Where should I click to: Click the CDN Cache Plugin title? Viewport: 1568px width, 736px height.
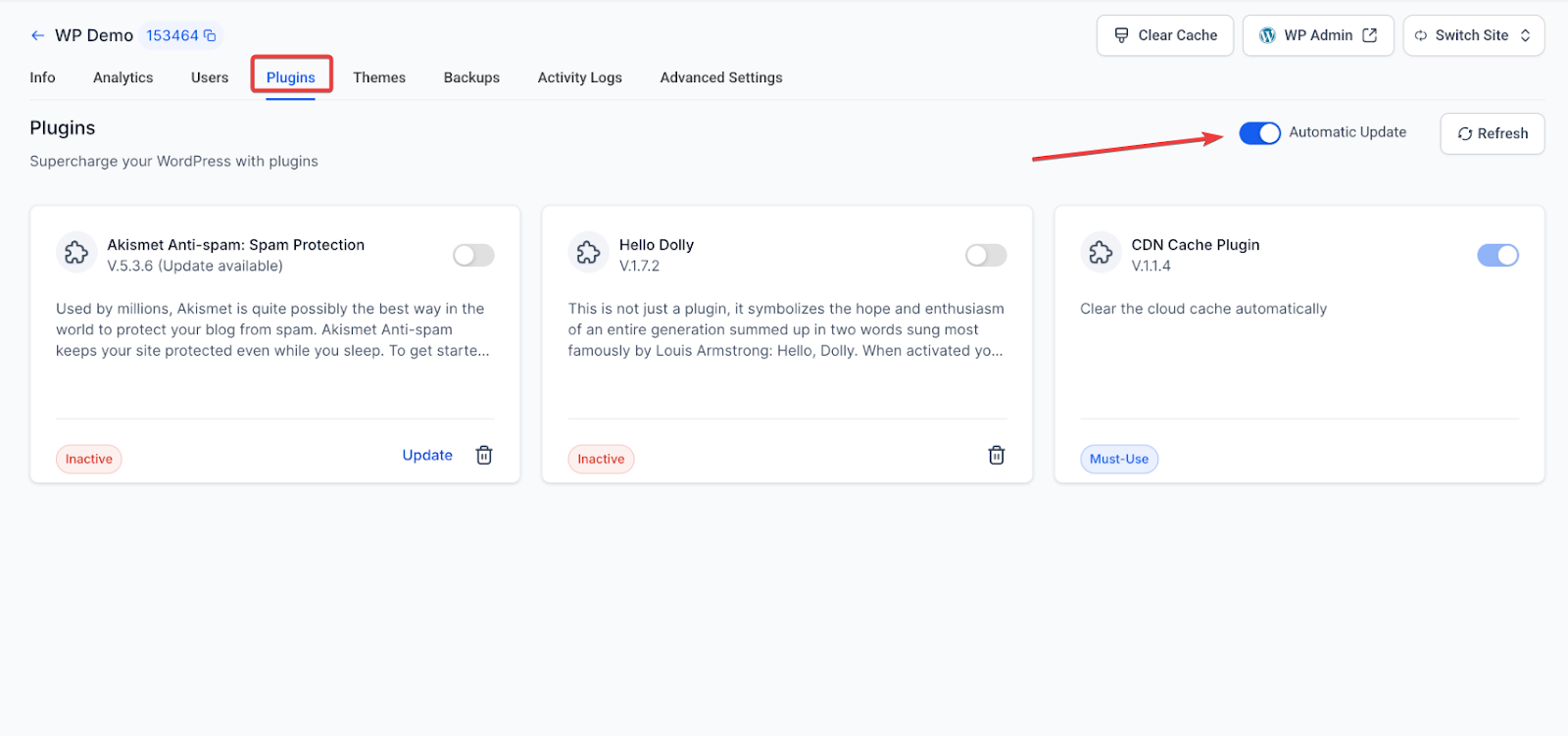[x=1196, y=245]
